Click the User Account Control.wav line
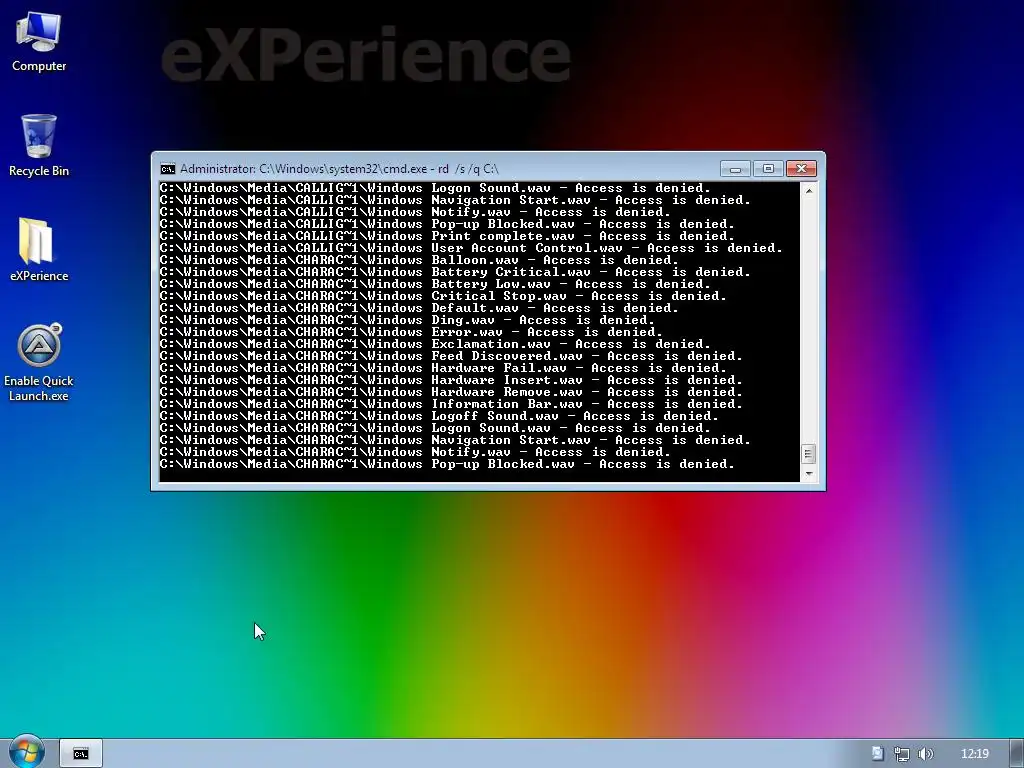Screen dimensions: 1024x768 pyautogui.click(x=471, y=248)
